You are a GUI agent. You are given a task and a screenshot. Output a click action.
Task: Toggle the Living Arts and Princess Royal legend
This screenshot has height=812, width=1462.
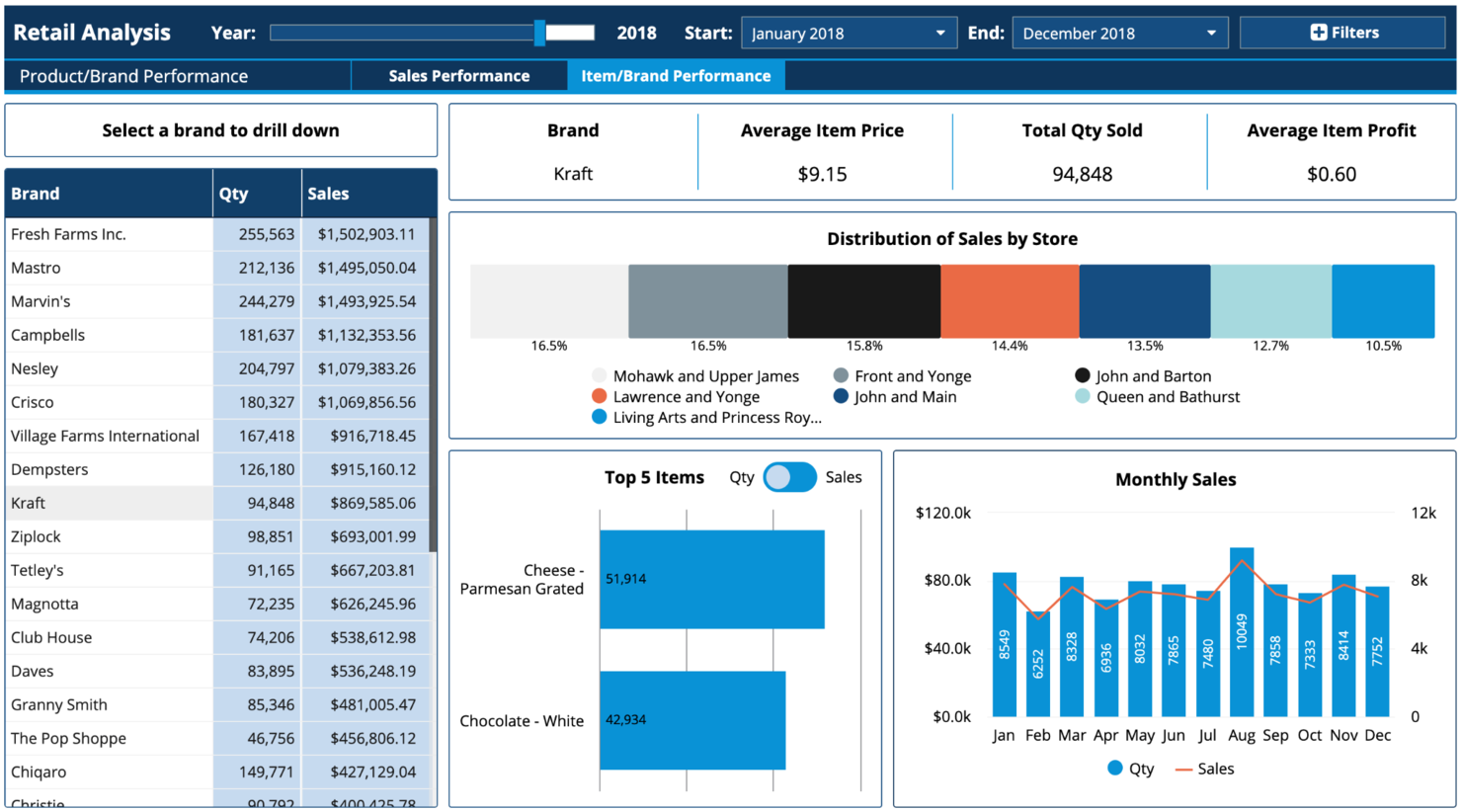(706, 417)
